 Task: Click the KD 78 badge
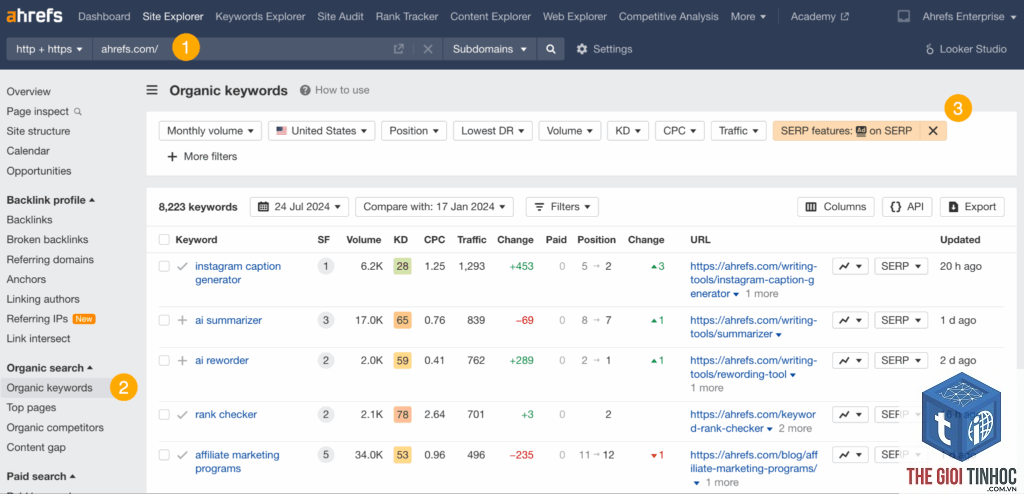tap(402, 414)
